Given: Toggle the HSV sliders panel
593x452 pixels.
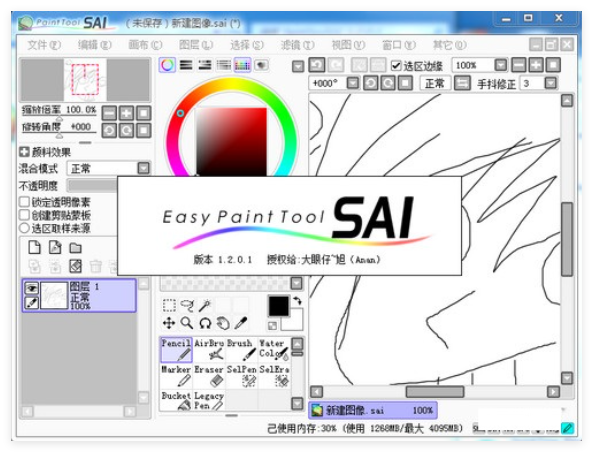Looking at the screenshot, I should [205, 65].
